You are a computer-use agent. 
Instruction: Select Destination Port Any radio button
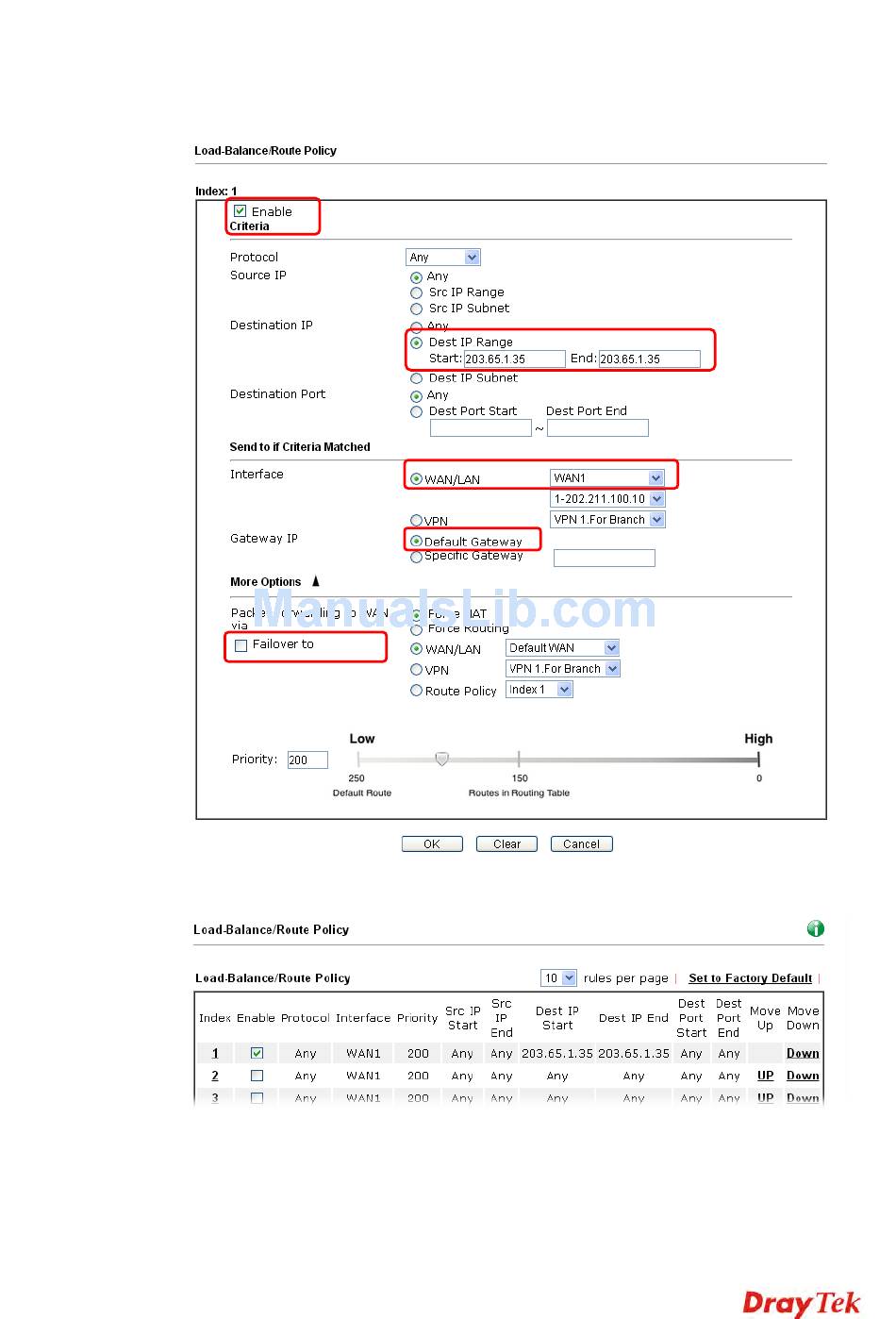click(x=416, y=396)
